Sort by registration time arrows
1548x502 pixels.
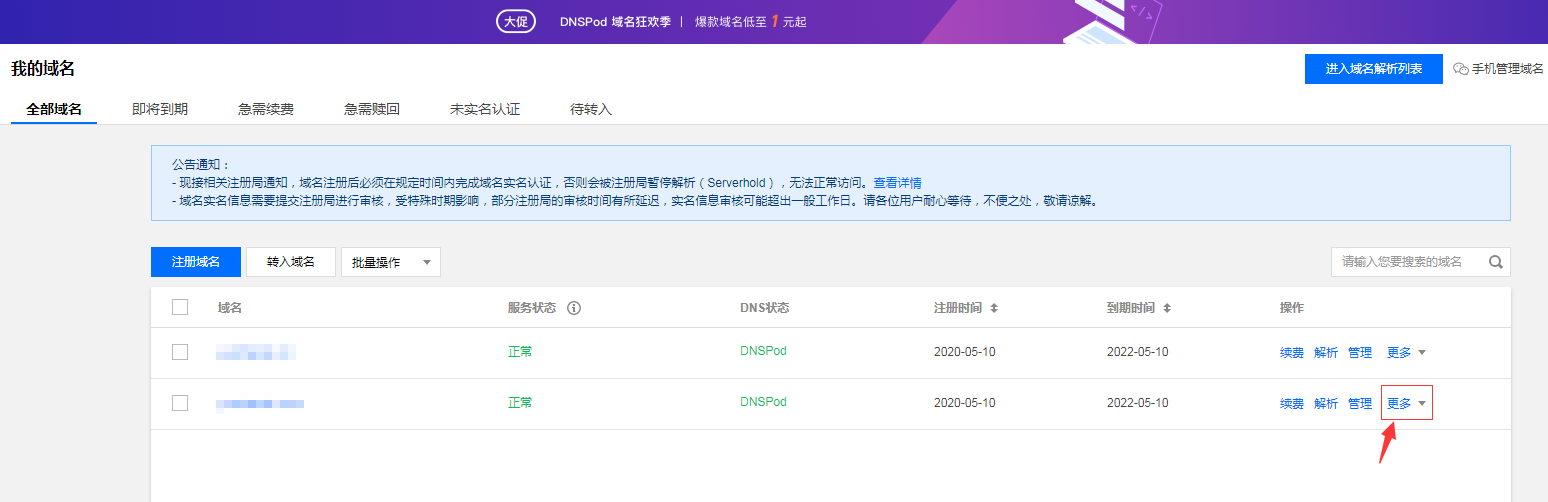(994, 308)
